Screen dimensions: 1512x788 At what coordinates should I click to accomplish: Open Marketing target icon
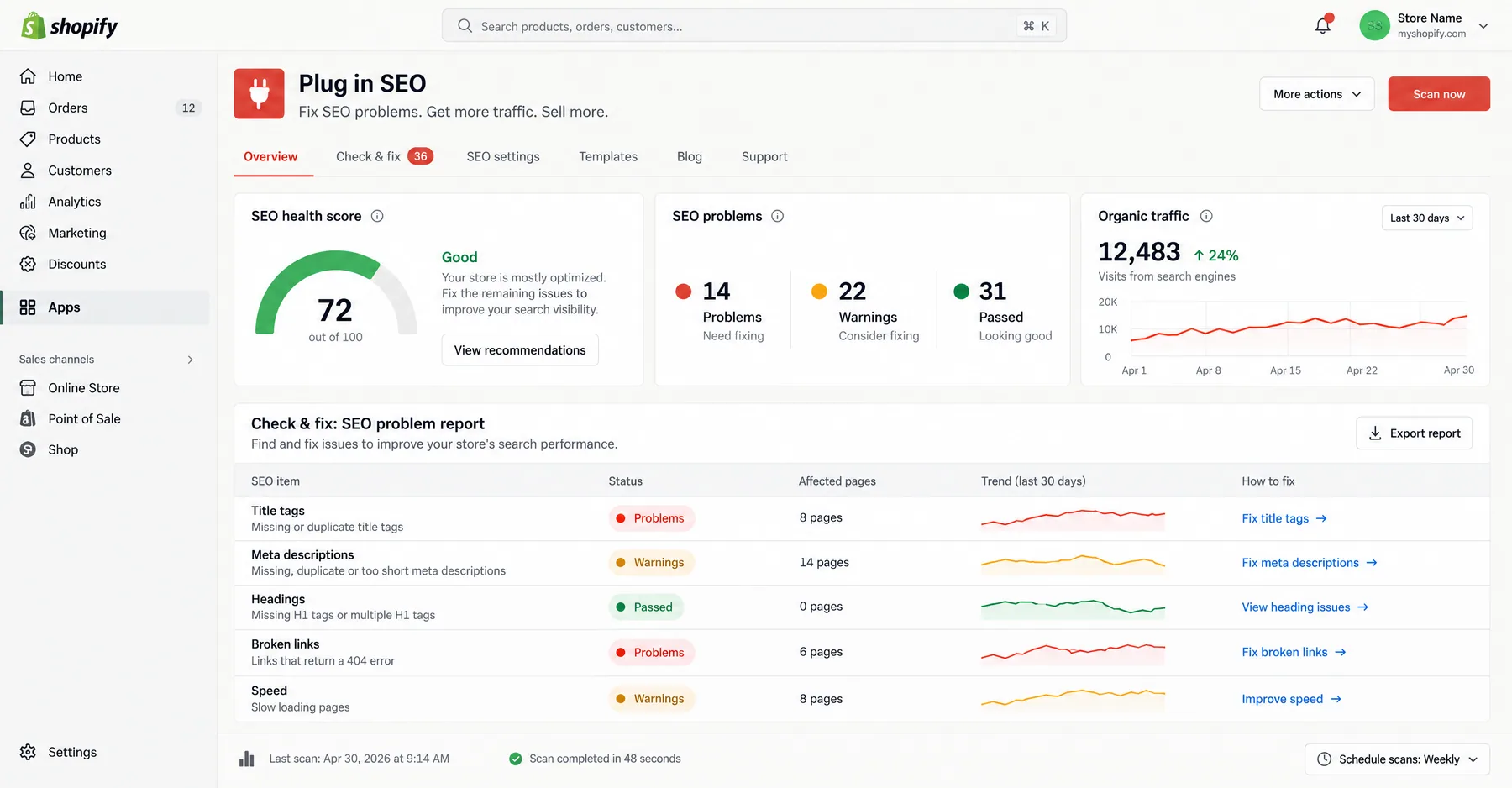[28, 233]
